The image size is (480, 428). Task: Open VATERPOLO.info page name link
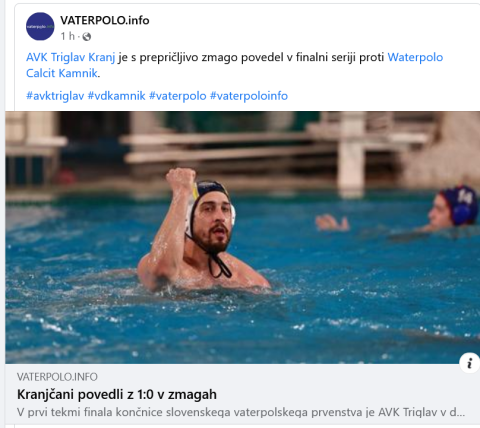click(x=105, y=20)
